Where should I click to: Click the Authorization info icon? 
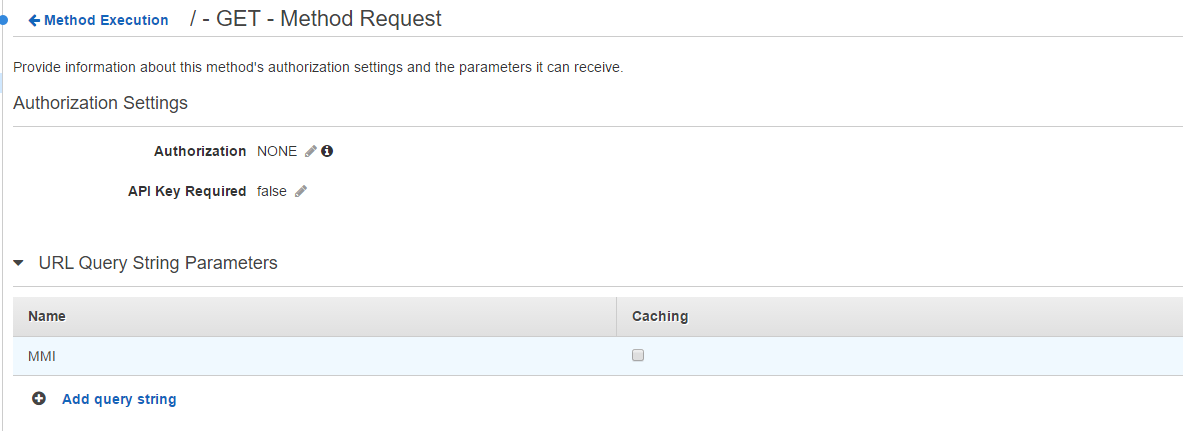click(x=327, y=151)
